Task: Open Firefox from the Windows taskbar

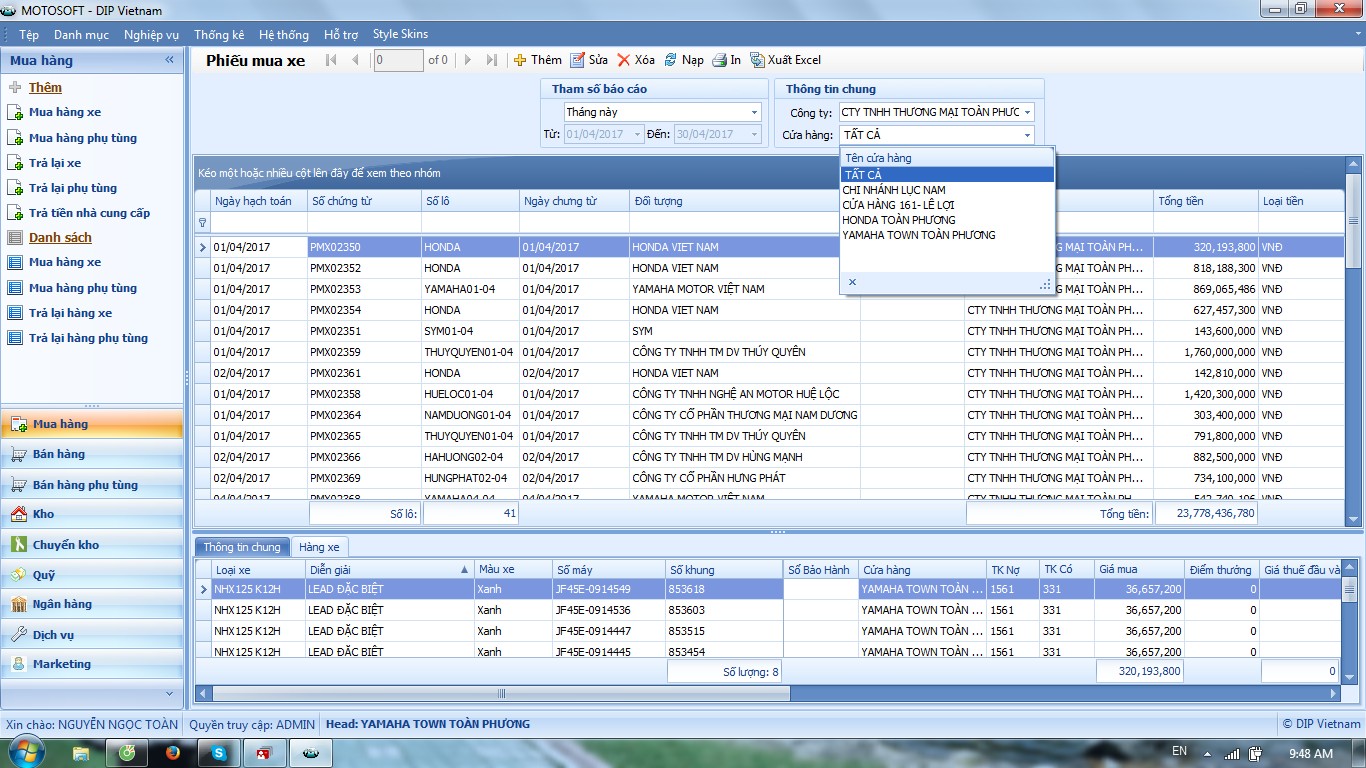Action: pos(173,752)
